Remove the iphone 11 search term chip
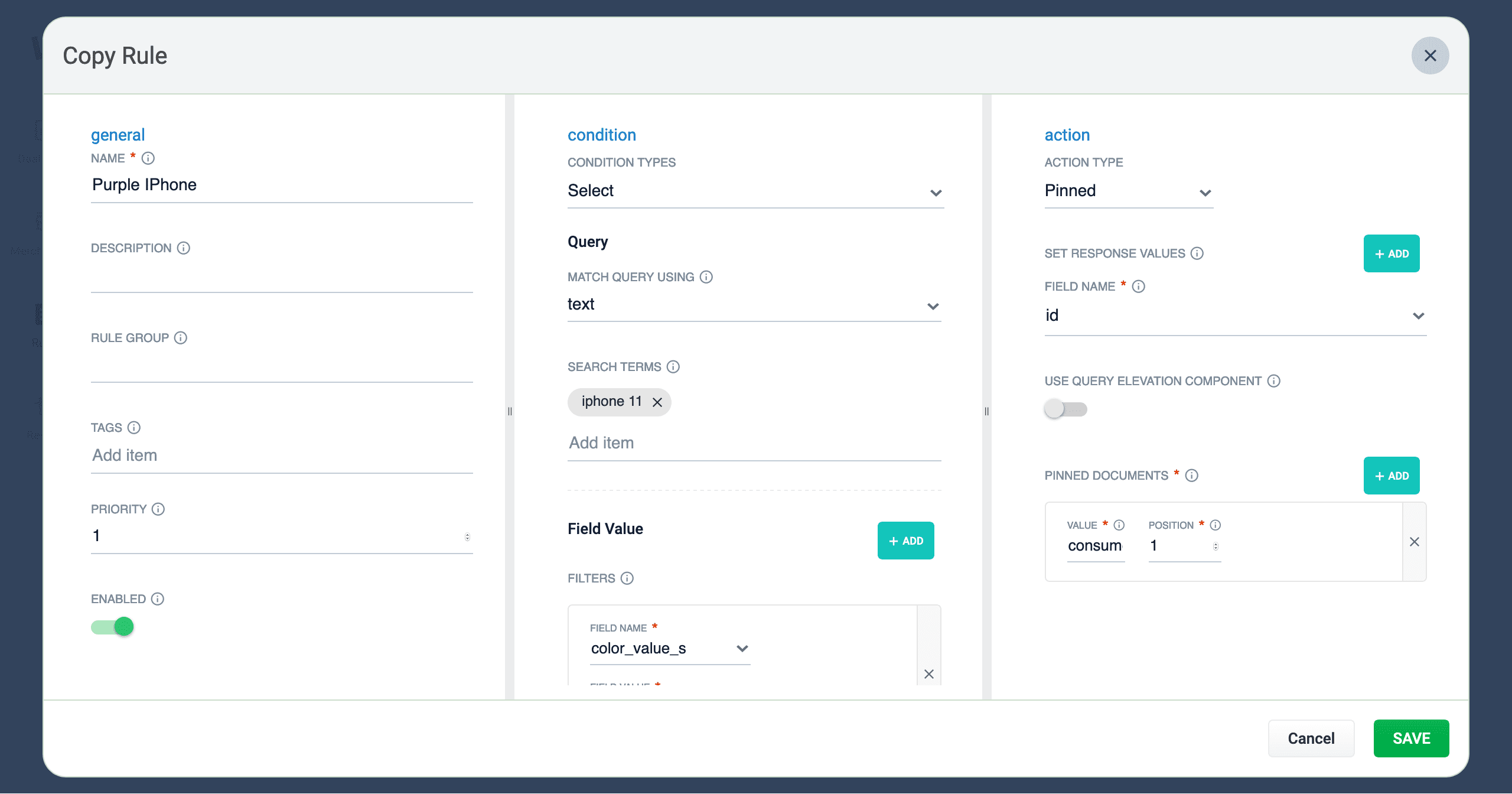Image resolution: width=1512 pixels, height=794 pixels. click(x=657, y=402)
